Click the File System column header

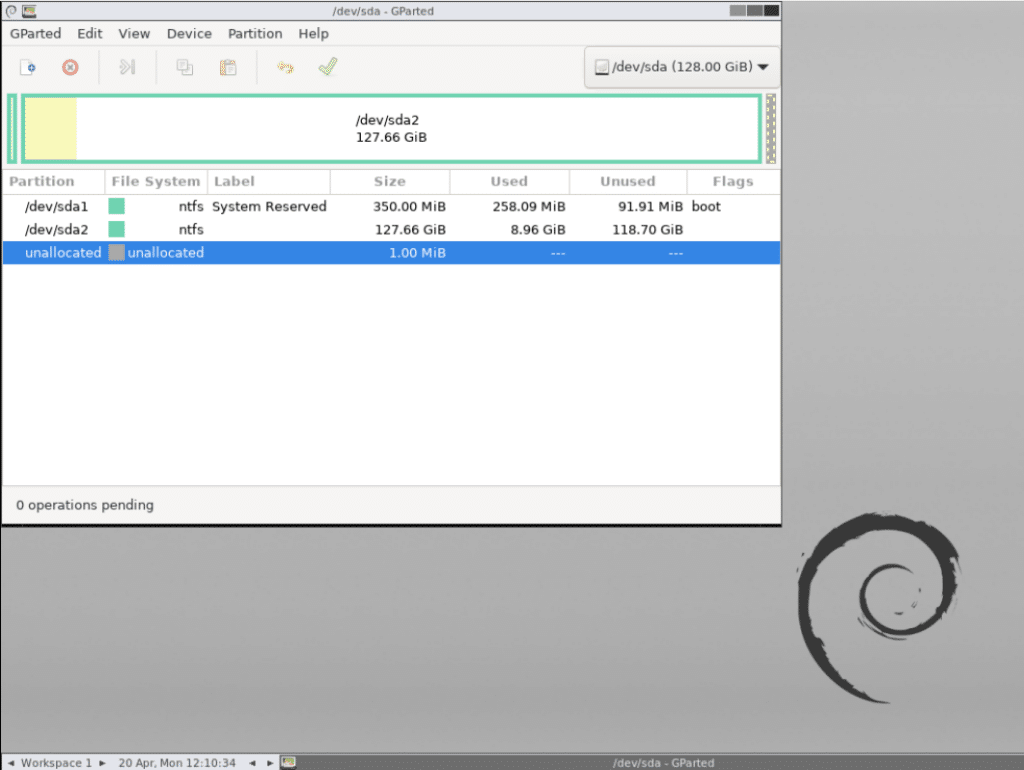click(156, 181)
